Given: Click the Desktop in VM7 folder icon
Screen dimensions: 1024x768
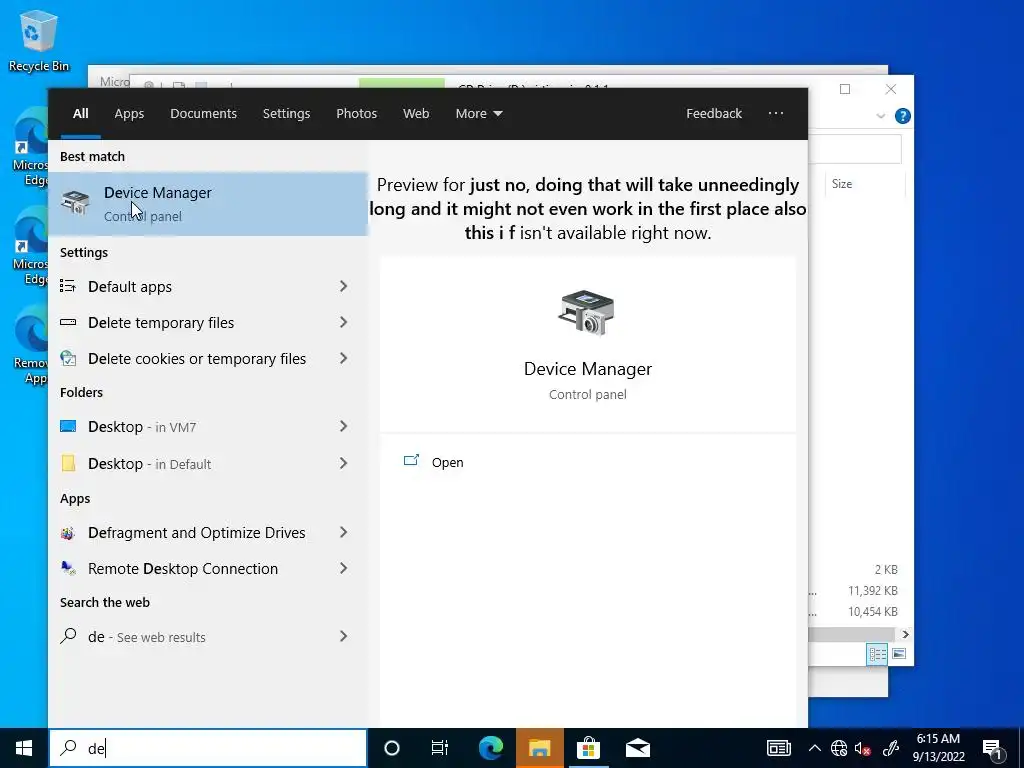Looking at the screenshot, I should point(67,426).
